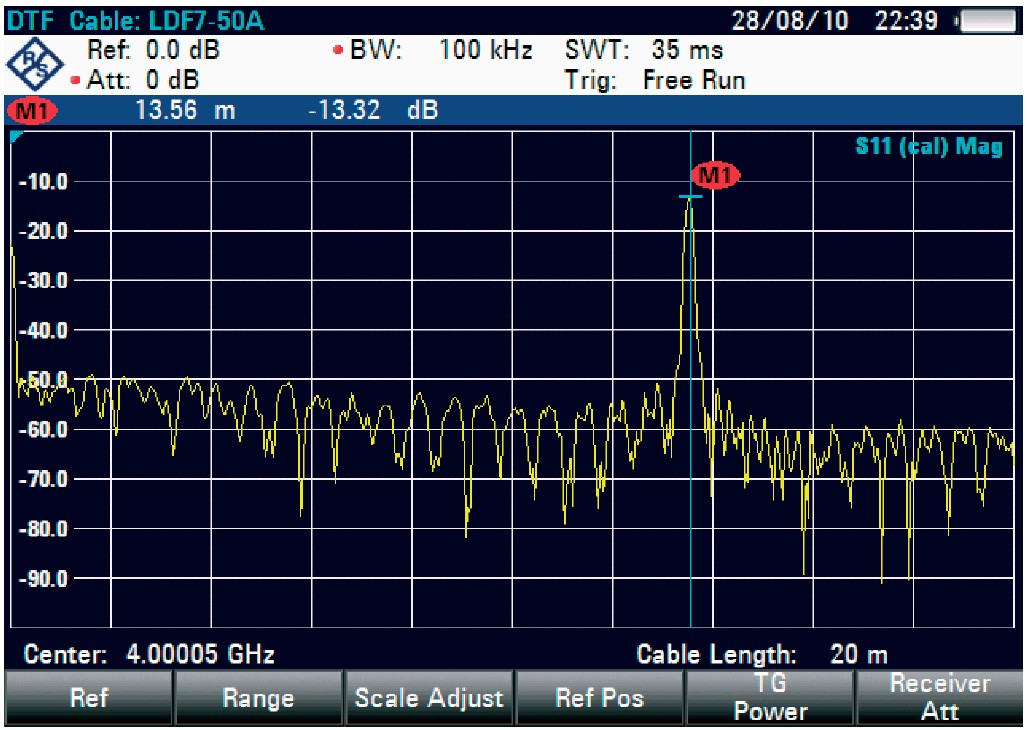Image resolution: width=1027 pixels, height=730 pixels.
Task: Click the Cable Length 20 m field
Action: click(762, 656)
